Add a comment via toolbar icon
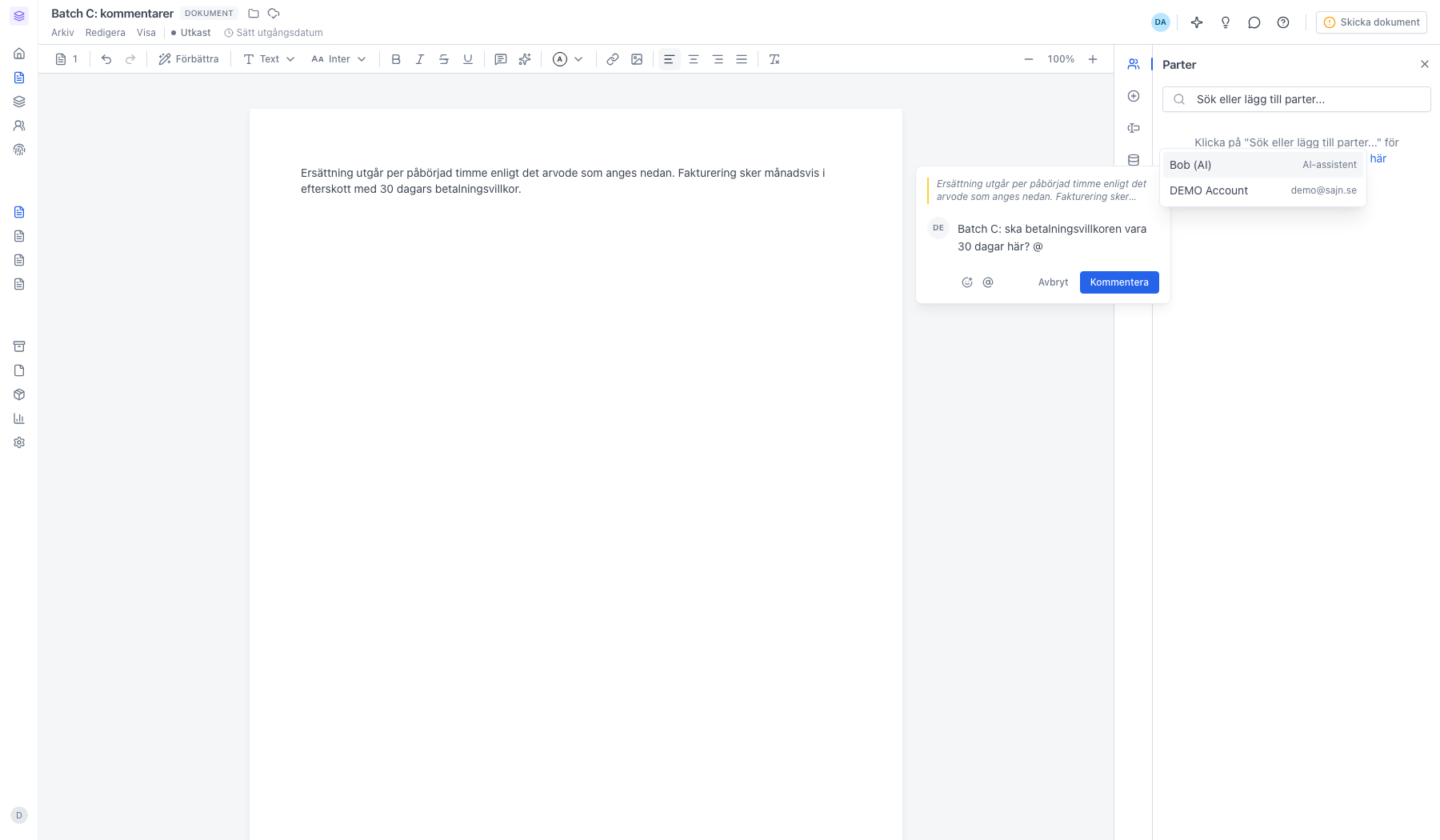Viewport: 1440px width, 840px height. point(501,59)
